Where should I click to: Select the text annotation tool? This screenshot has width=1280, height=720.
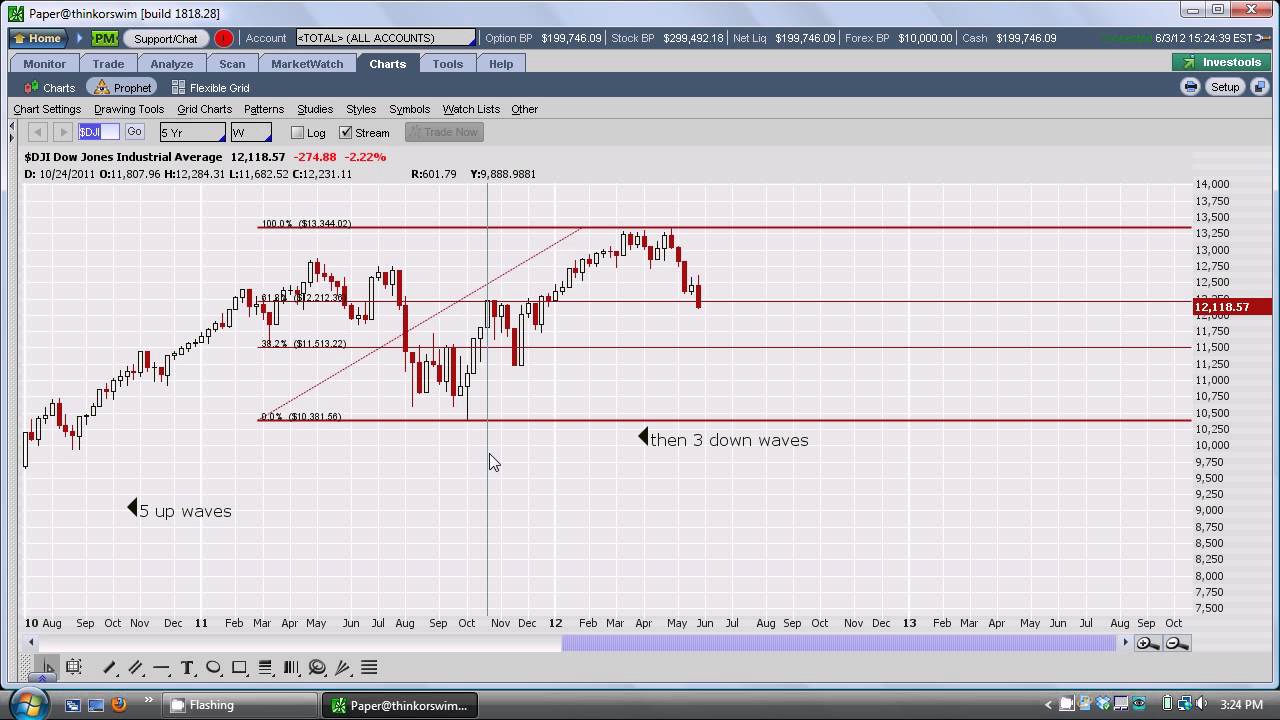tap(187, 667)
